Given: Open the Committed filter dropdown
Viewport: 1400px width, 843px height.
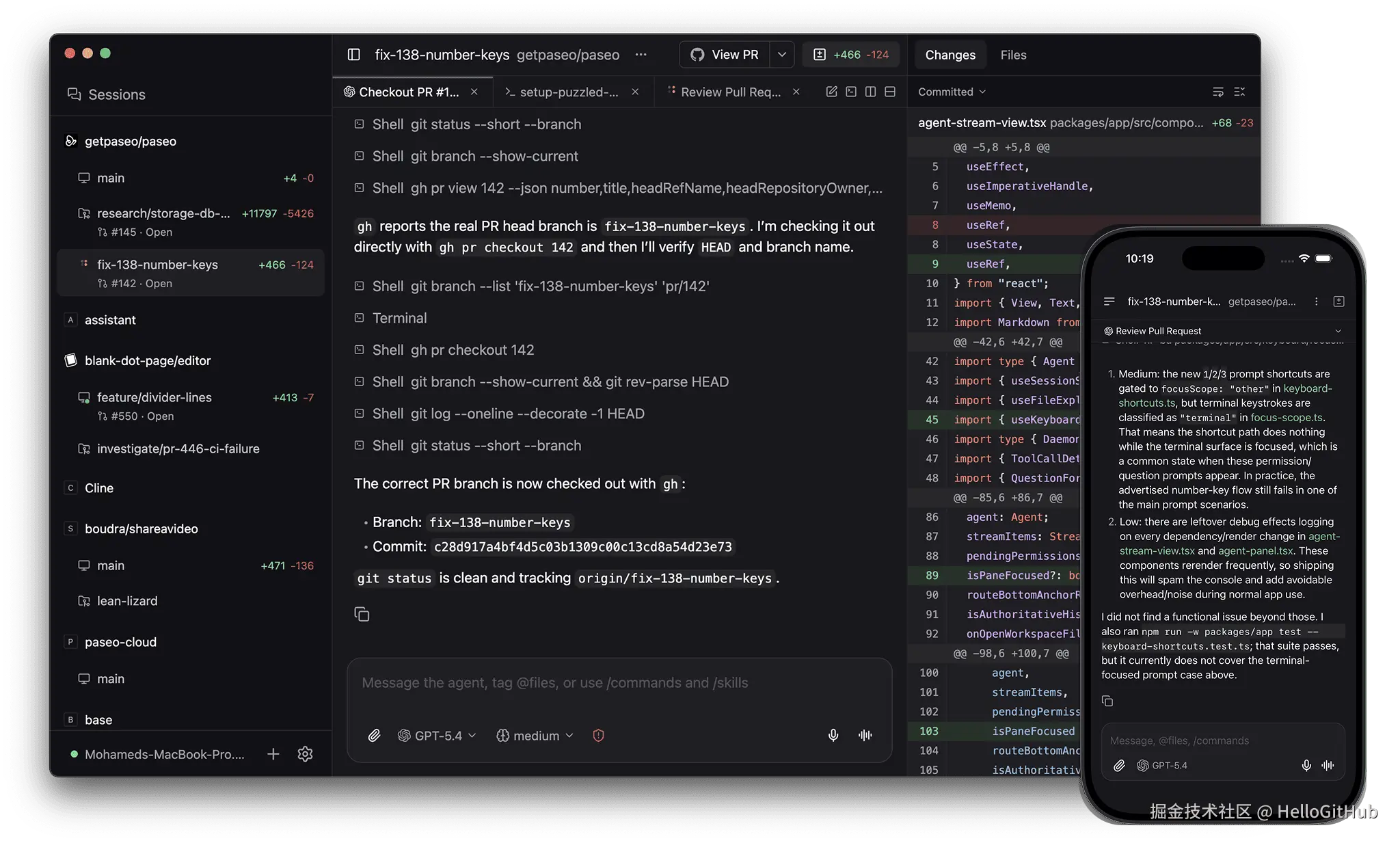Looking at the screenshot, I should pos(952,92).
